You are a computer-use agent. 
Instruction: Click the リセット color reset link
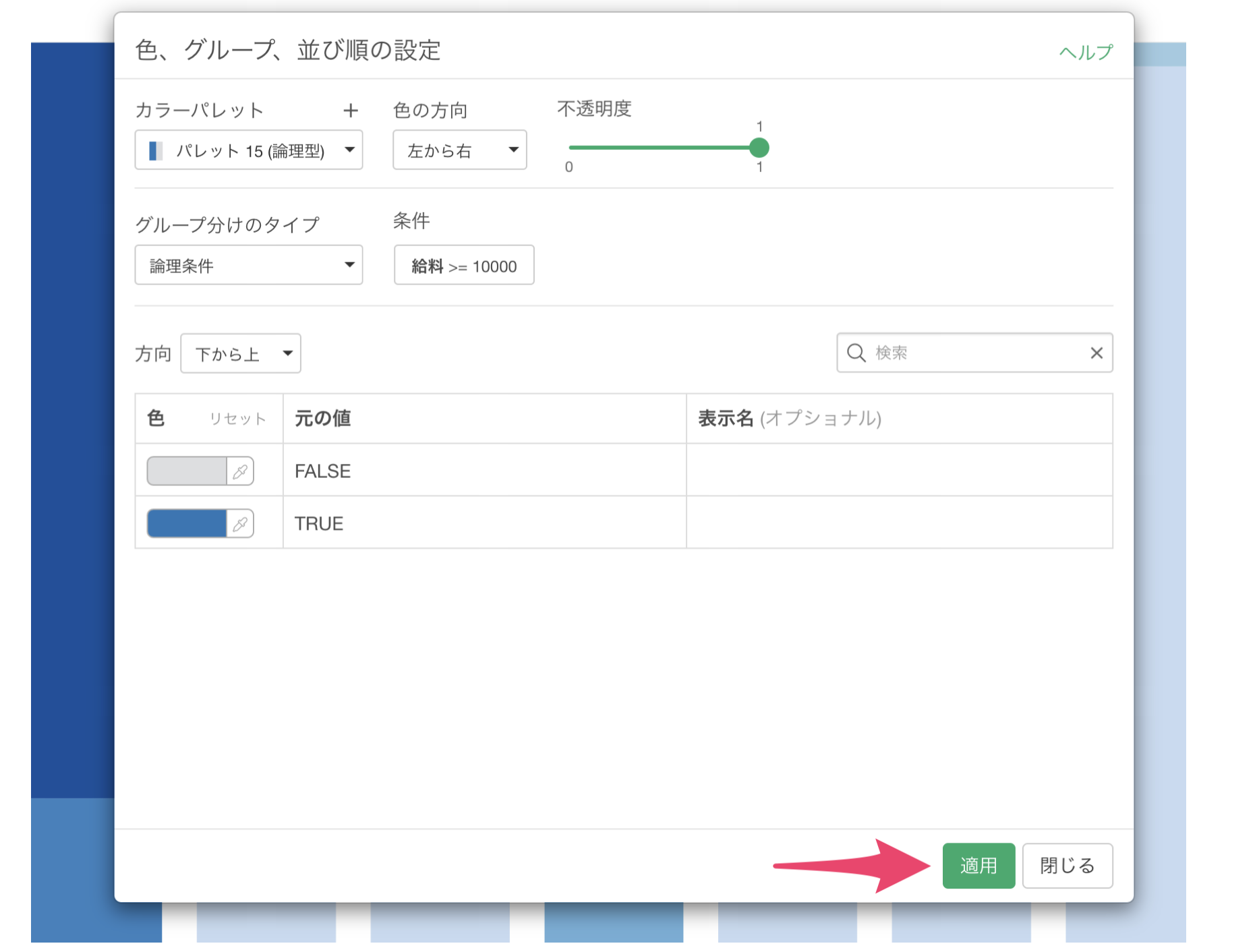coord(237,419)
